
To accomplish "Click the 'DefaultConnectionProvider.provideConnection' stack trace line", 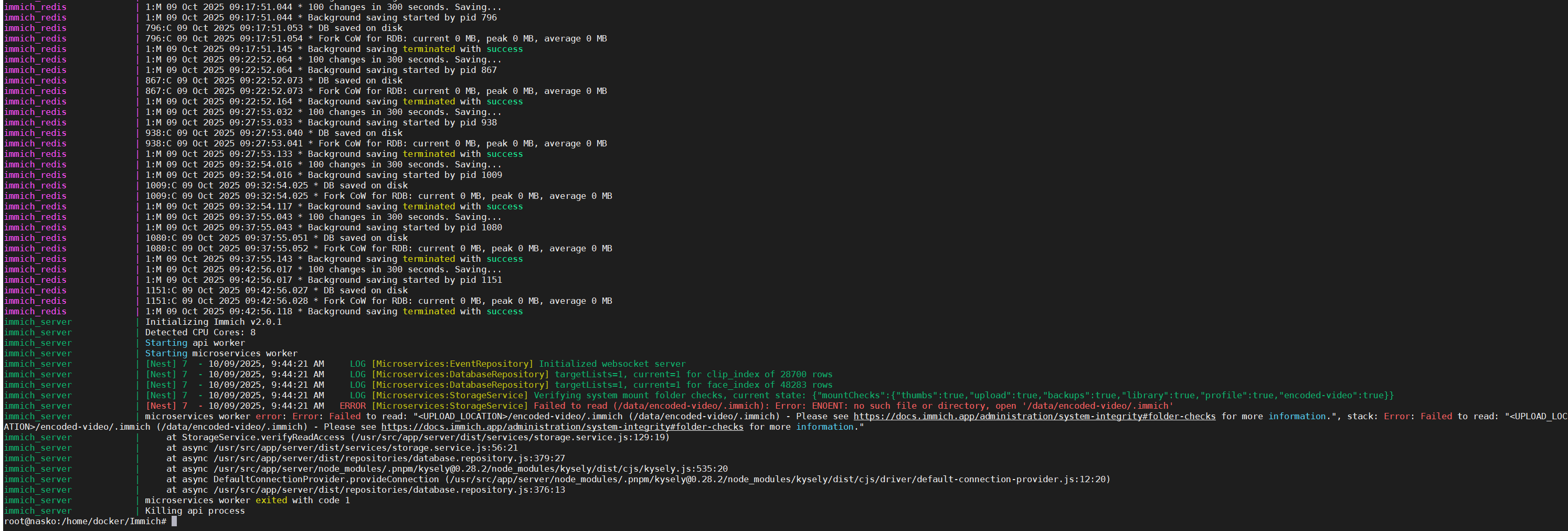I will tap(639, 479).
